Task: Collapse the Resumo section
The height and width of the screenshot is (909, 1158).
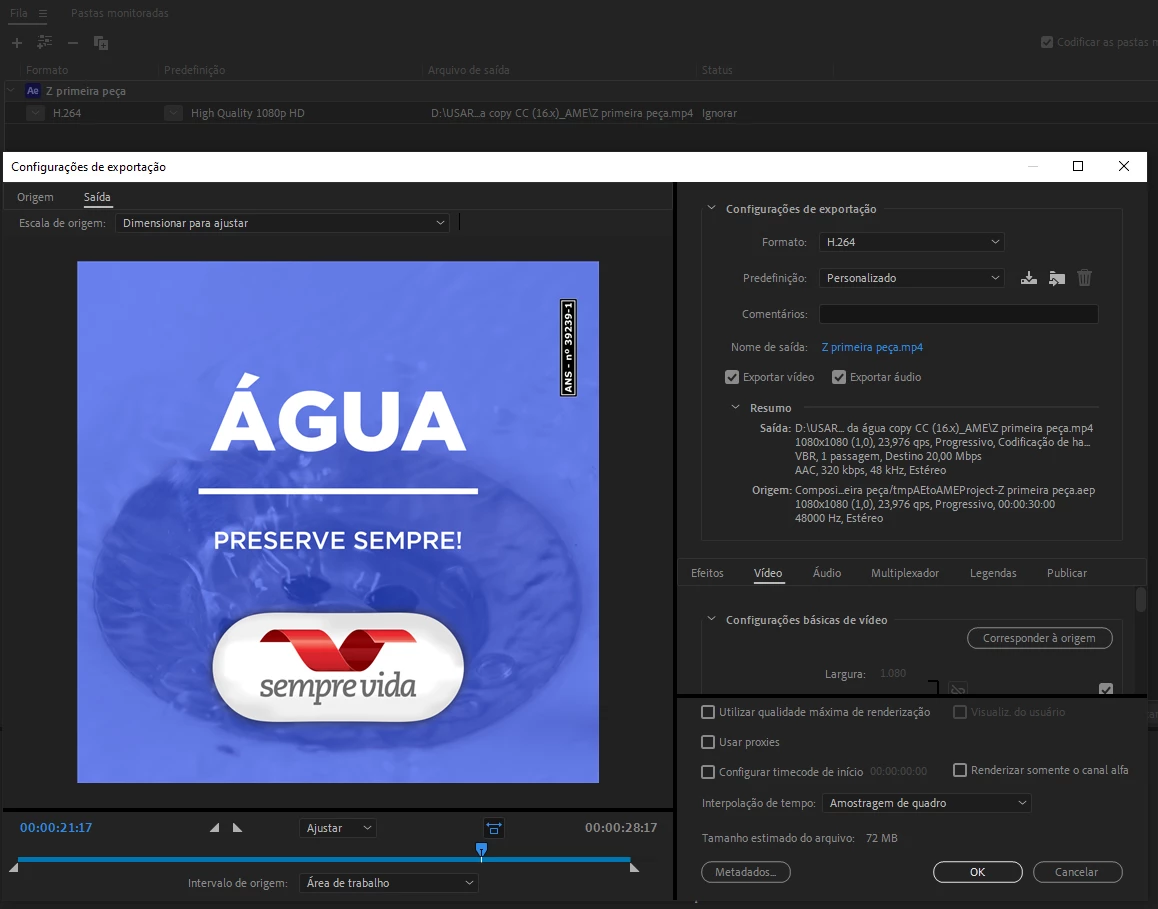Action: click(735, 407)
